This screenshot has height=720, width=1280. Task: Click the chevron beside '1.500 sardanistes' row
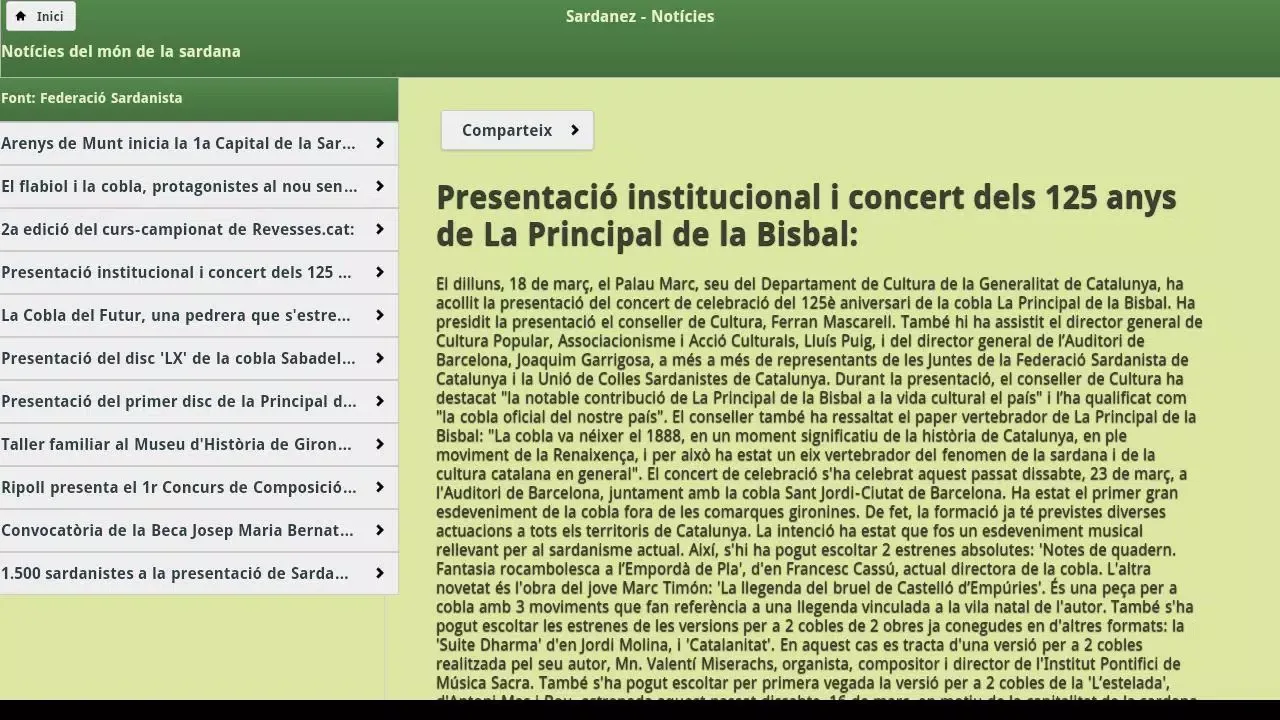tap(380, 573)
